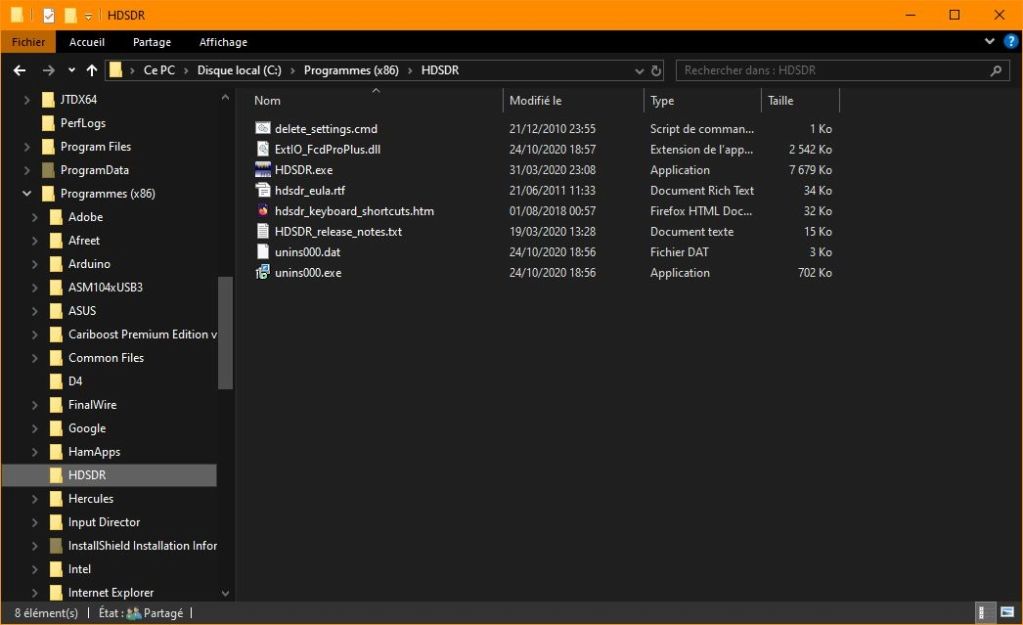Click the Firefox icon of hdsdr_keyboard_shortcuts.htm
The height and width of the screenshot is (625, 1023).
(x=263, y=211)
